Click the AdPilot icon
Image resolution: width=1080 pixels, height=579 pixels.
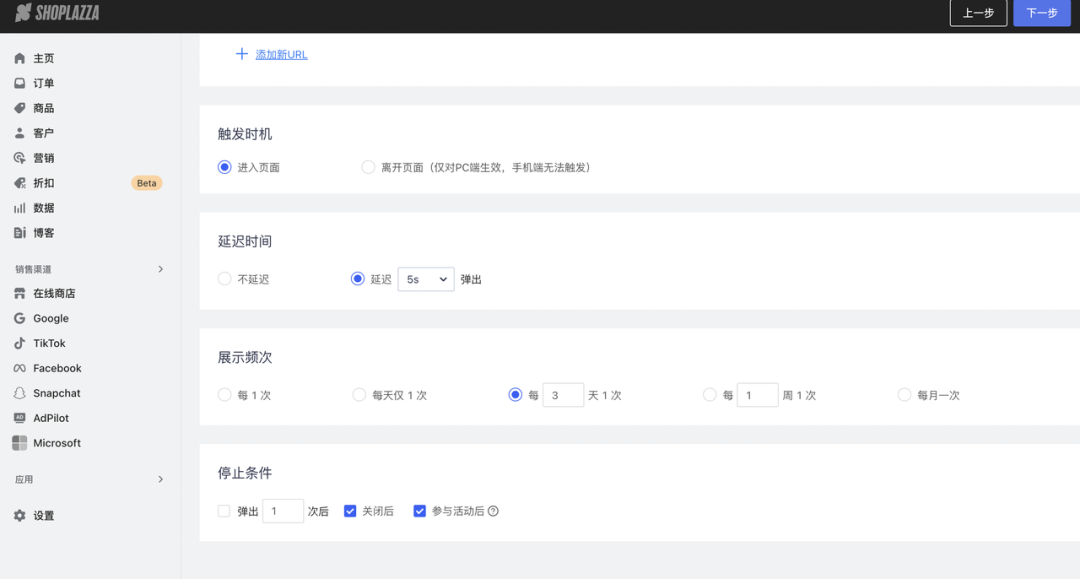pyautogui.click(x=19, y=418)
